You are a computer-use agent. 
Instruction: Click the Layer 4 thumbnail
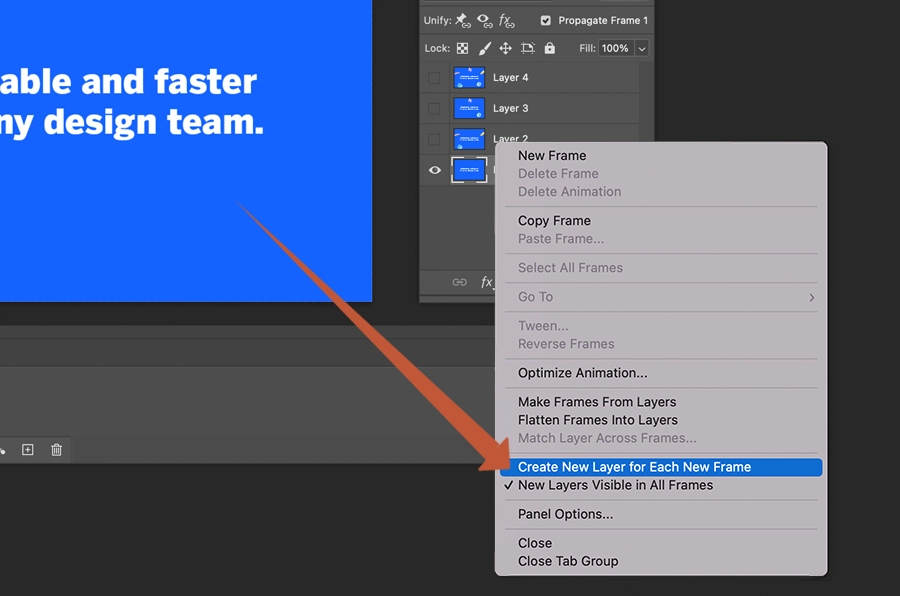(x=468, y=77)
